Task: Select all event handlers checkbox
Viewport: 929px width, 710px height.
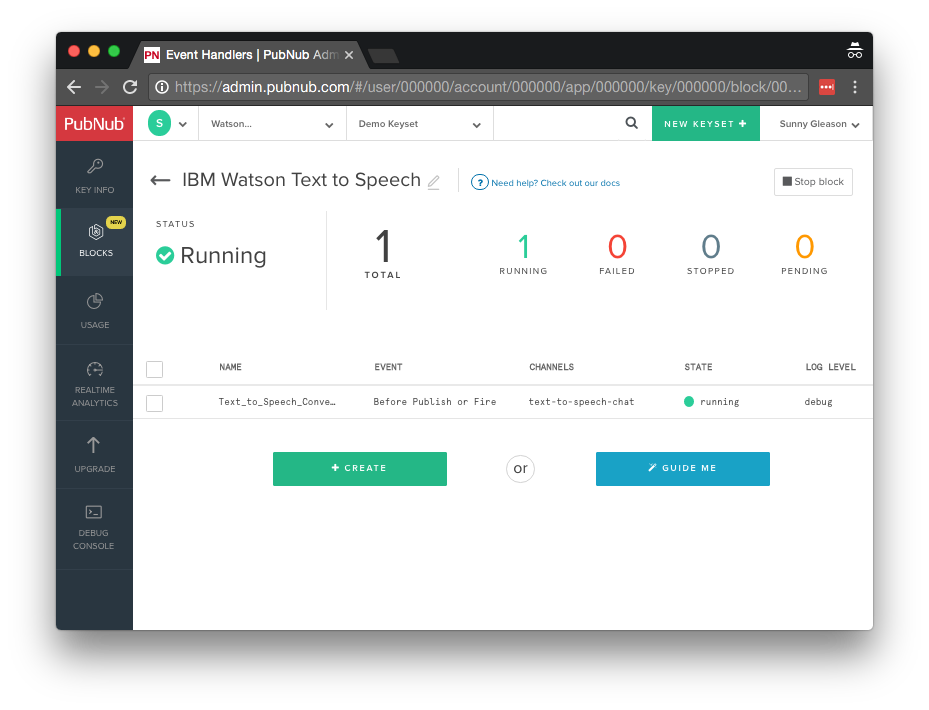Action: tap(154, 369)
